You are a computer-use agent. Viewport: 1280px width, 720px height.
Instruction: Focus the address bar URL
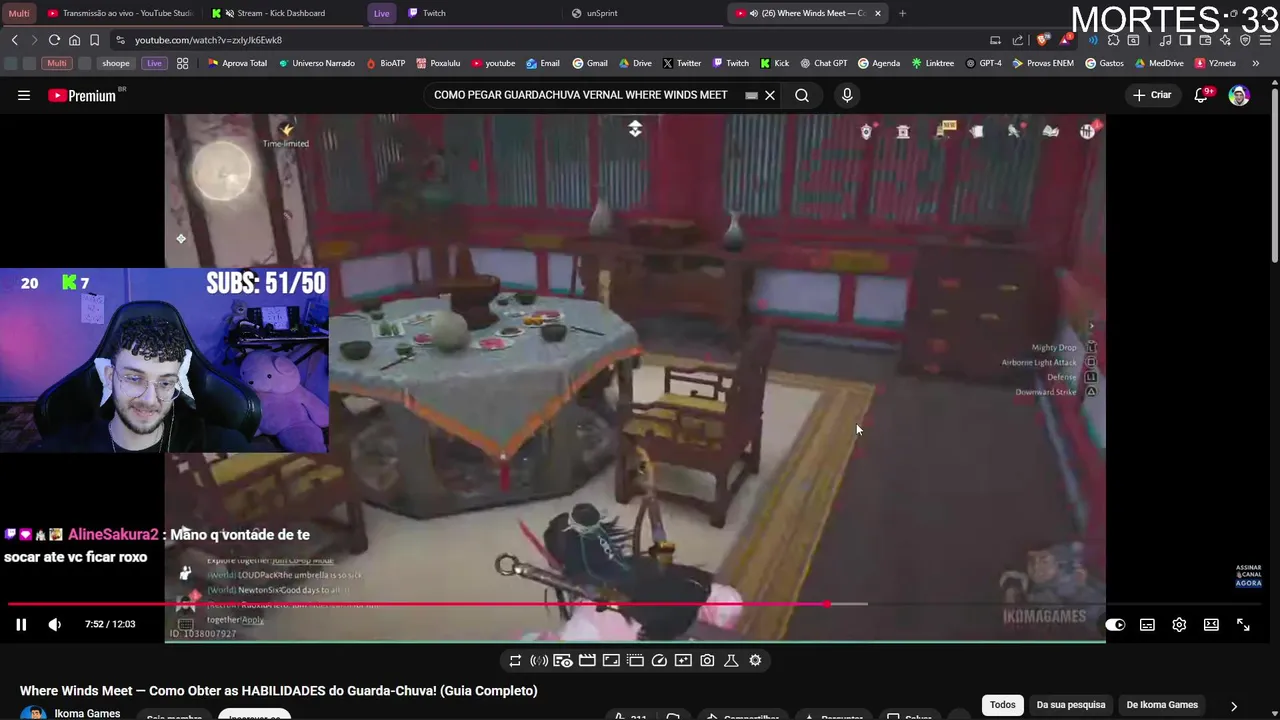[208, 40]
